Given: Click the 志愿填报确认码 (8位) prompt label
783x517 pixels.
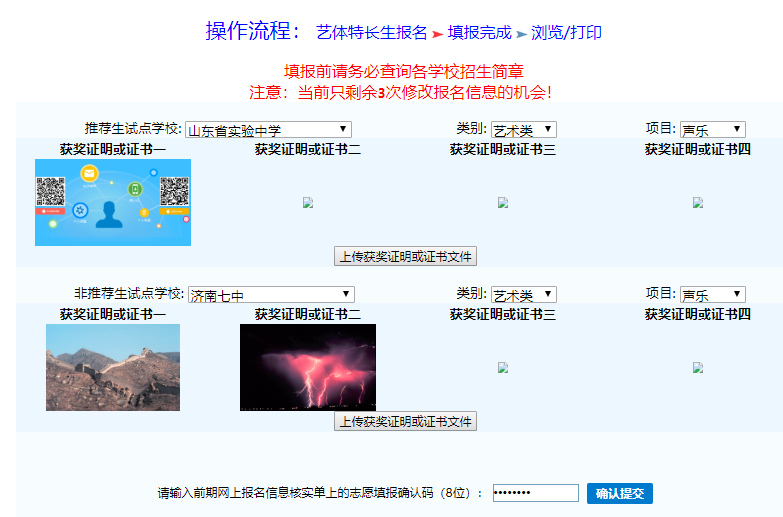Looking at the screenshot, I should [320, 494].
